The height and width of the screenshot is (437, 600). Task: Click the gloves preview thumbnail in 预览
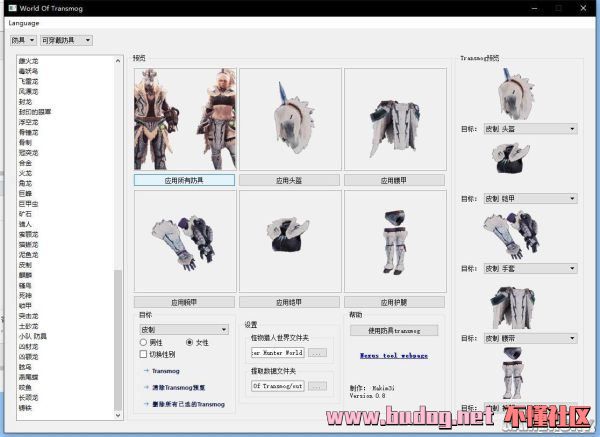(185, 241)
